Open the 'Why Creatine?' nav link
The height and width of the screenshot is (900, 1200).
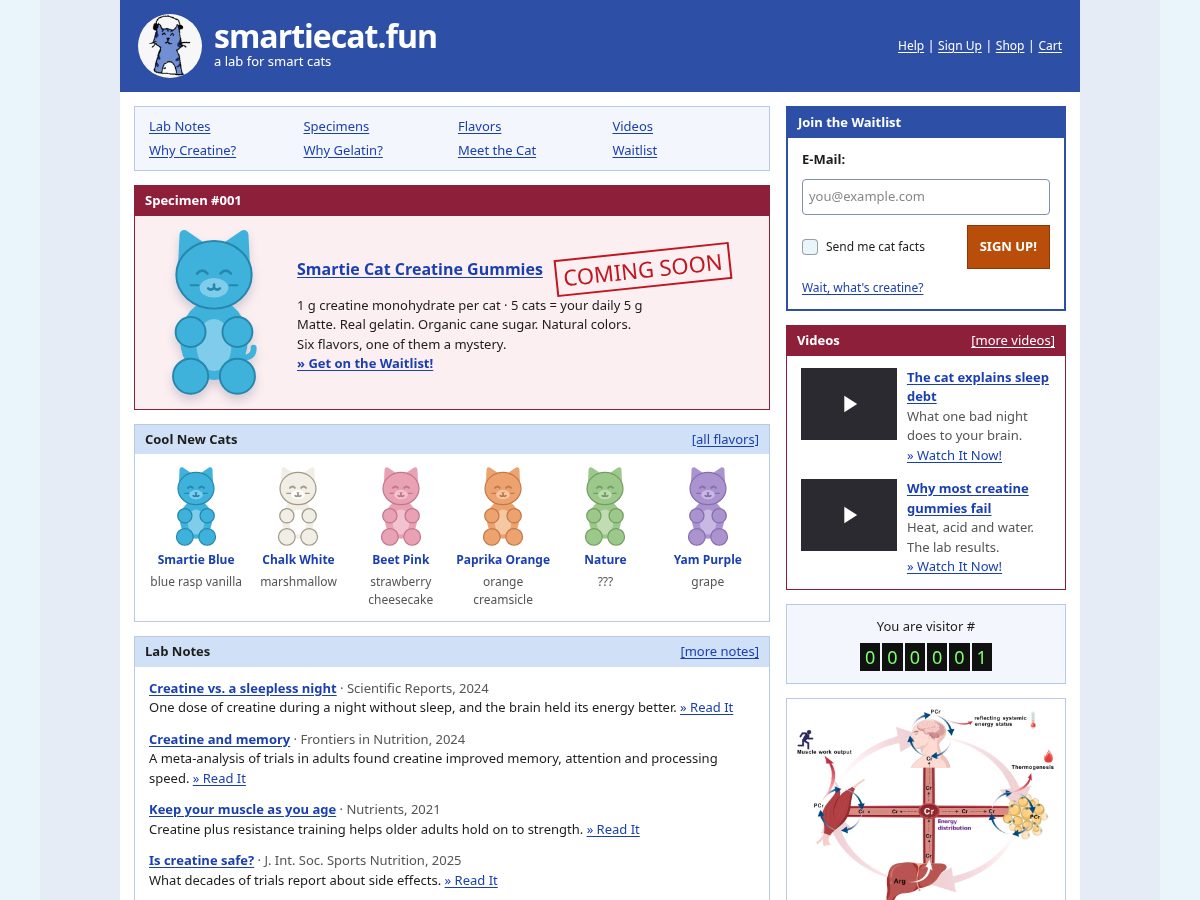pos(192,151)
